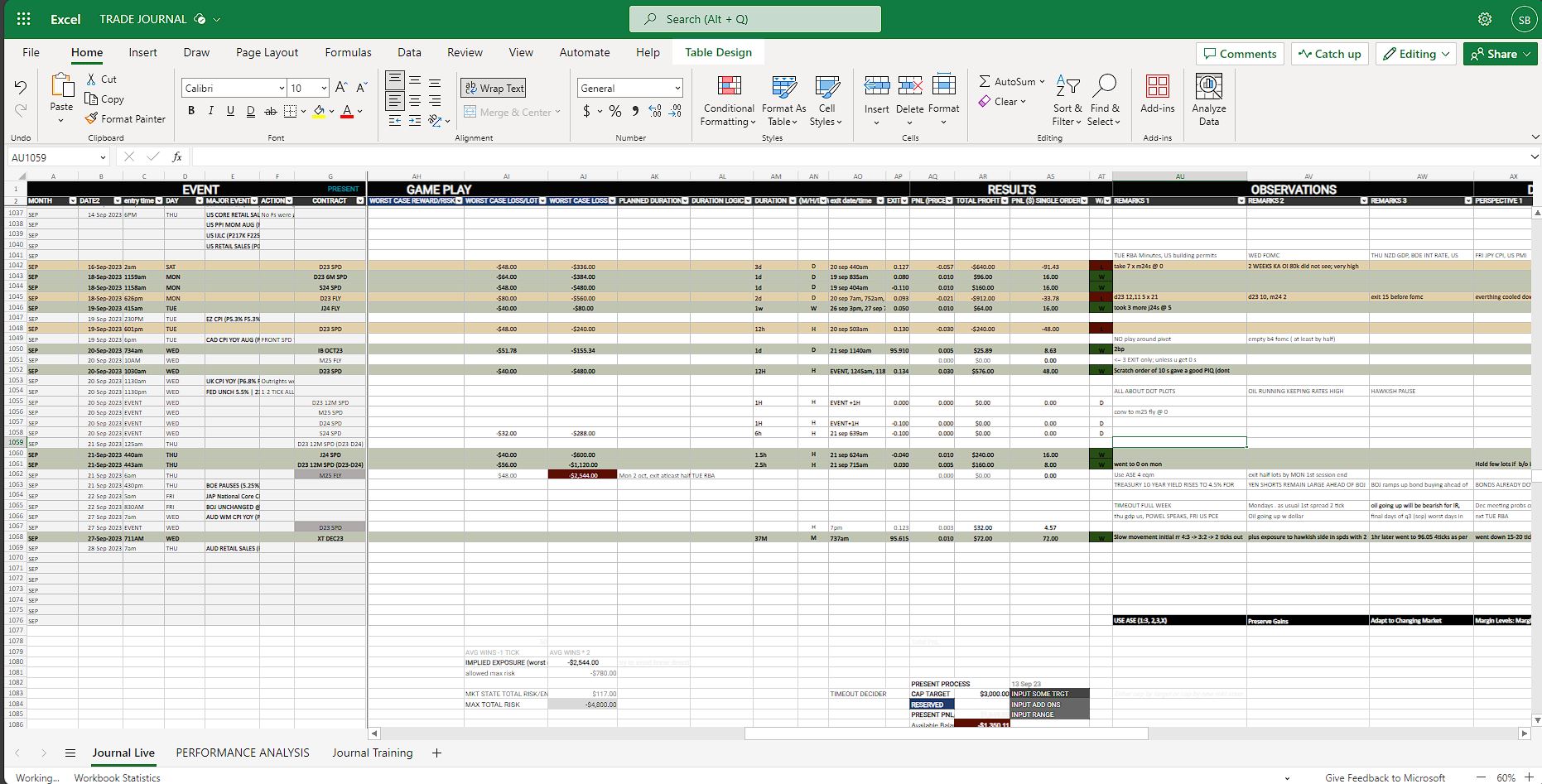Toggle align left
1542x784 pixels.
395,101
